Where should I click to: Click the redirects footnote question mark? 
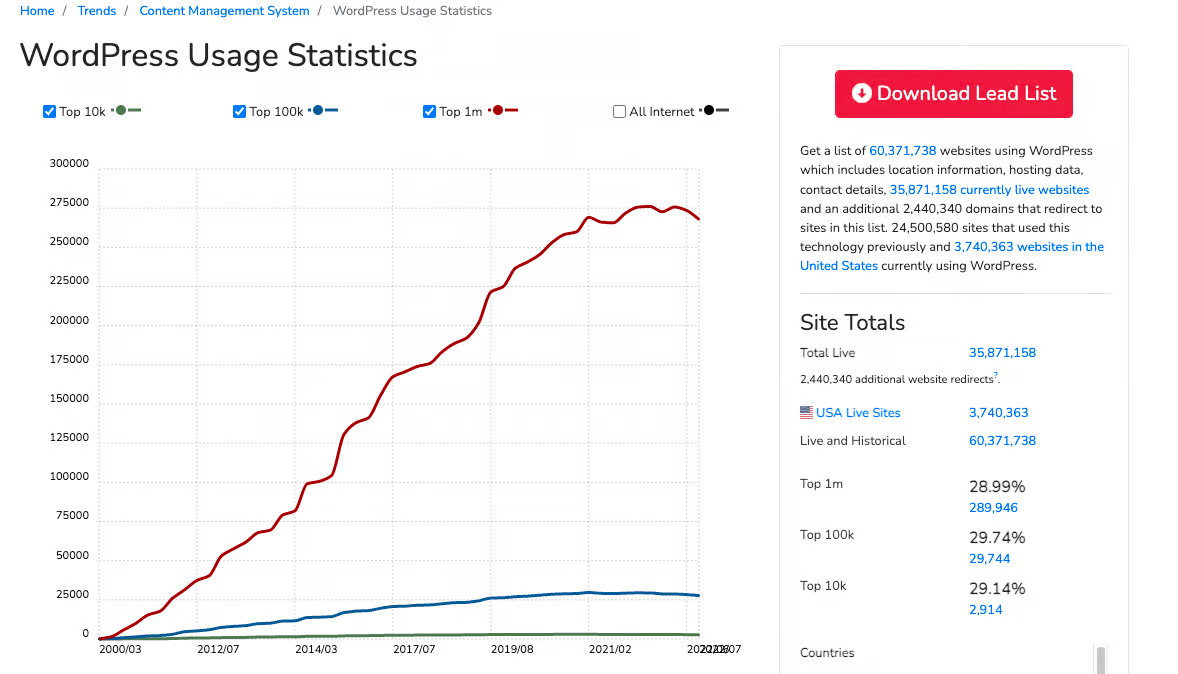pos(996,375)
